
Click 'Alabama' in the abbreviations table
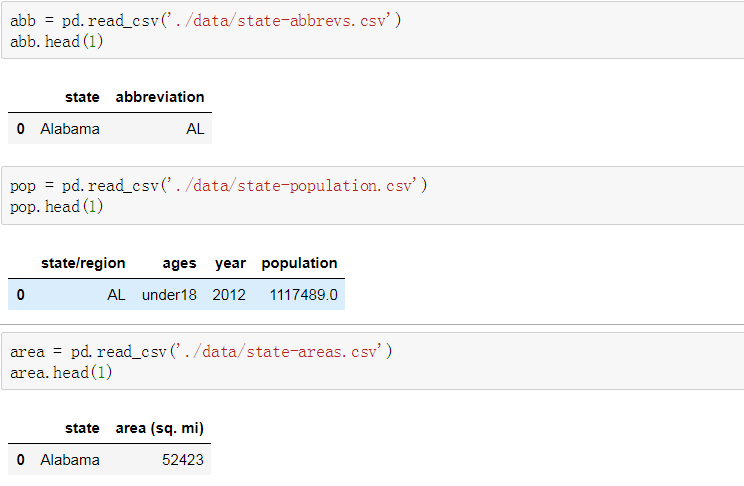pyautogui.click(x=70, y=129)
